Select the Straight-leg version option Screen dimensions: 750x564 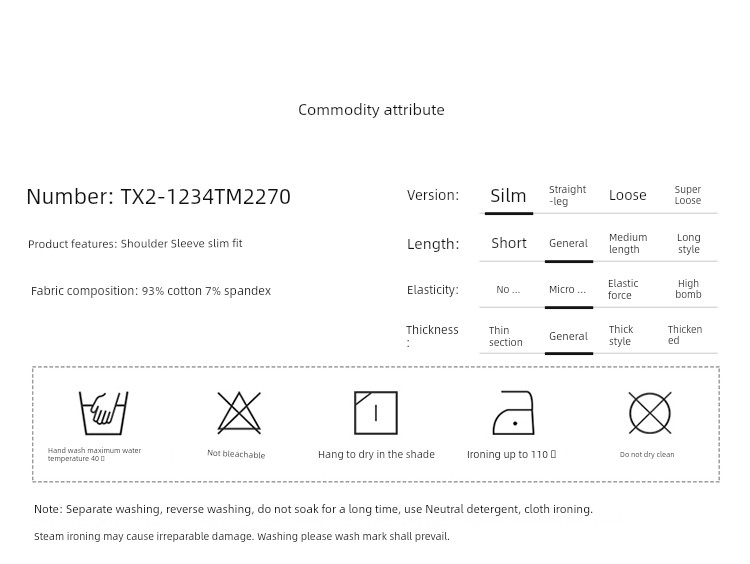tap(567, 195)
